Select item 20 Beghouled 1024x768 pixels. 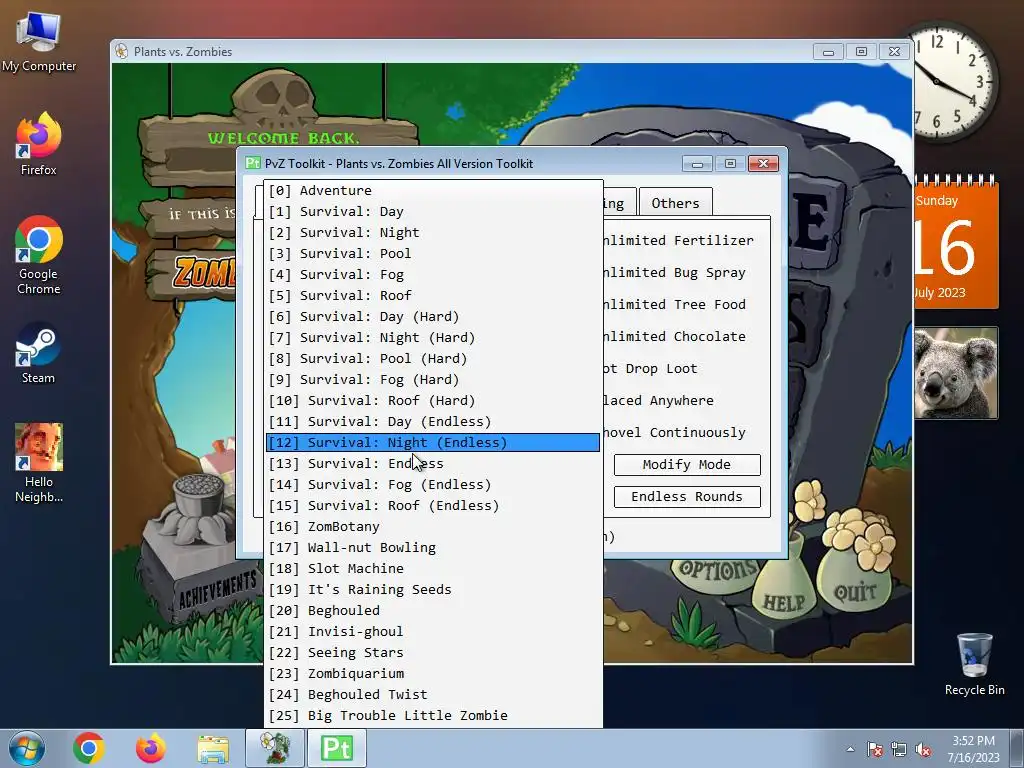(433, 611)
